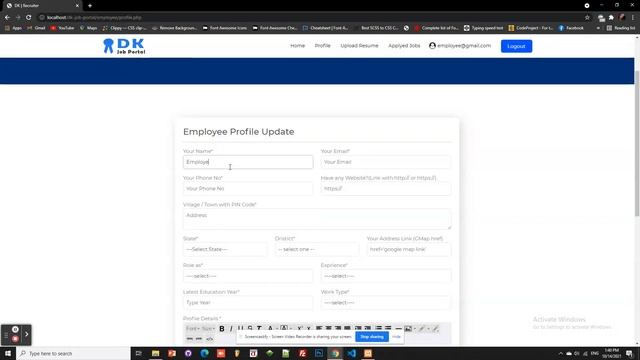Open the Profile menu item

322,46
